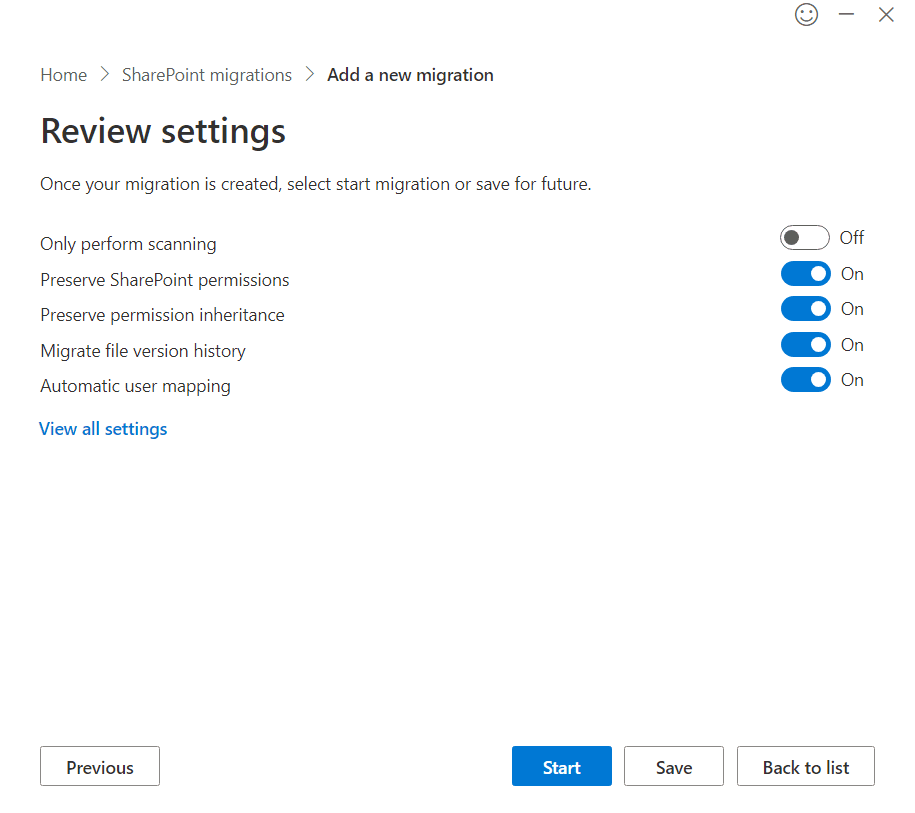Screen dimensions: 915x813
Task: Disable Preserve permission inheritance toggle
Action: (805, 309)
